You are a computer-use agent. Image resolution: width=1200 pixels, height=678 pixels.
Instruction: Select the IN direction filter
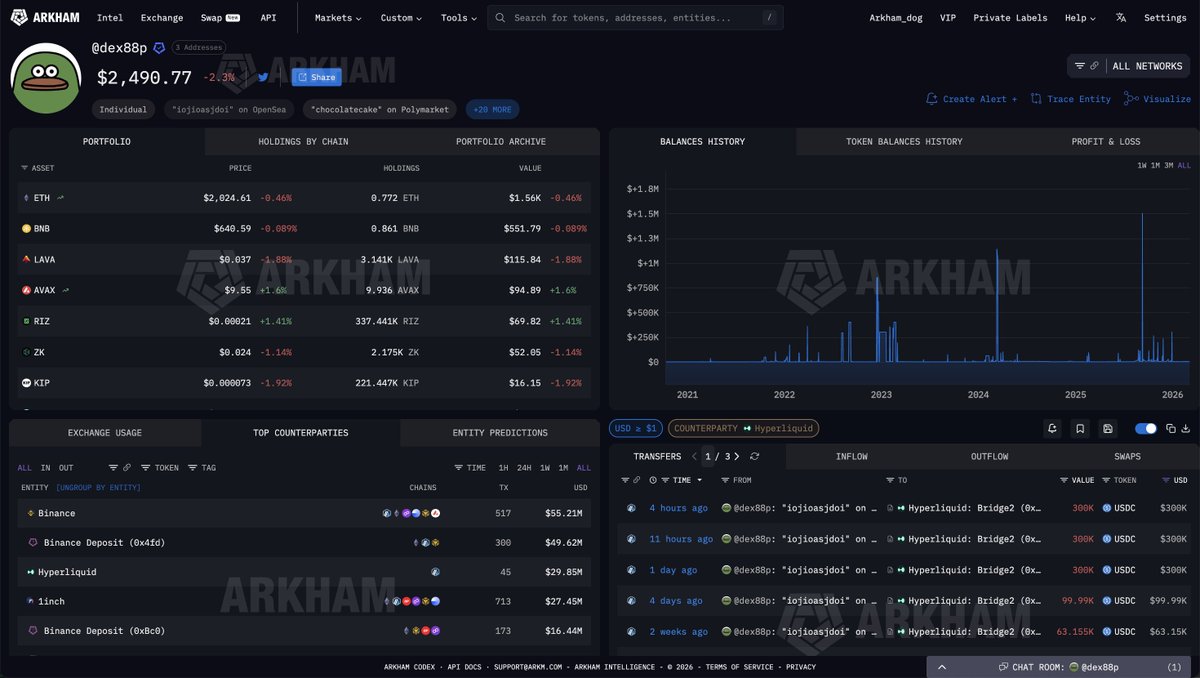pyautogui.click(x=45, y=467)
